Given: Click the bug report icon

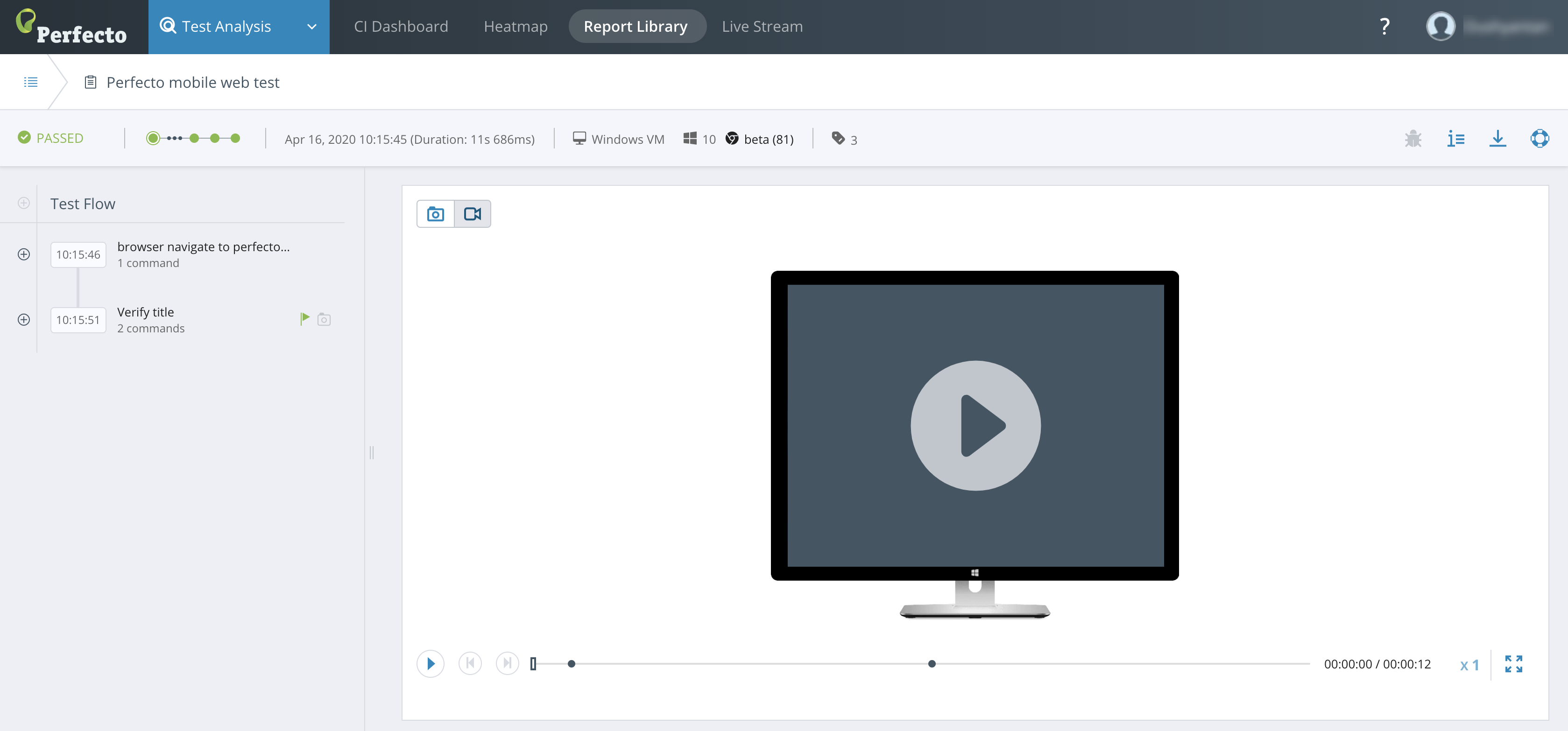Looking at the screenshot, I should (x=1413, y=139).
